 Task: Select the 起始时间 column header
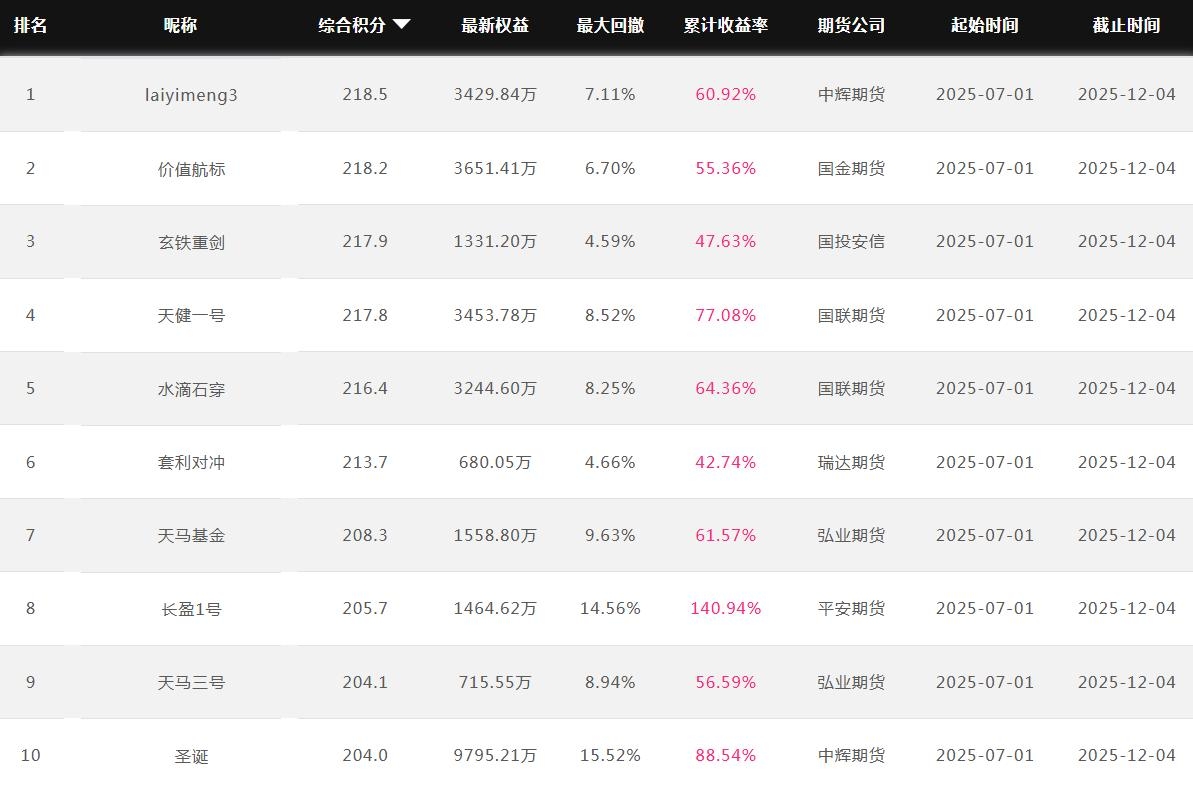point(985,26)
